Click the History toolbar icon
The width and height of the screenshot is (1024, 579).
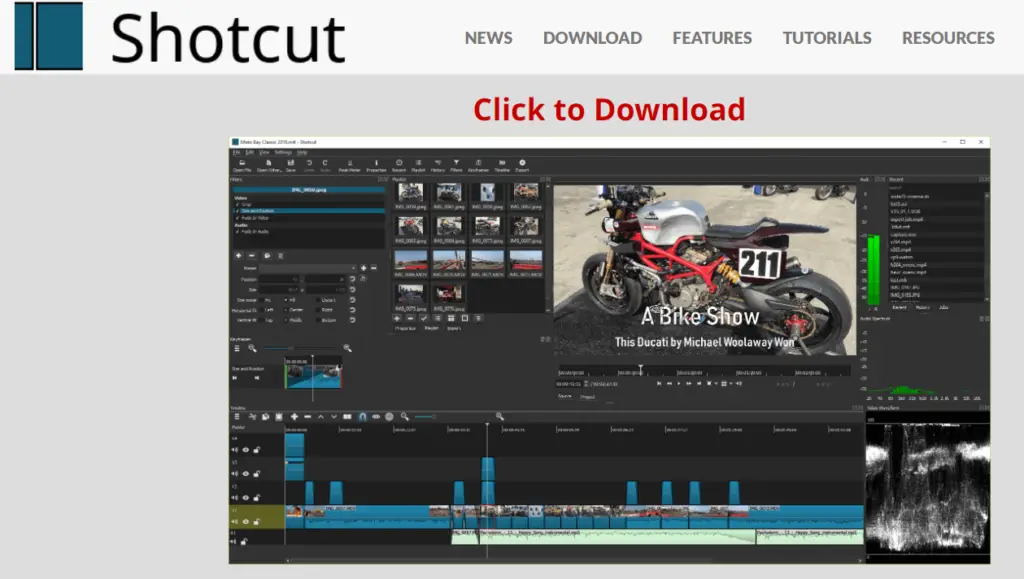[x=438, y=166]
